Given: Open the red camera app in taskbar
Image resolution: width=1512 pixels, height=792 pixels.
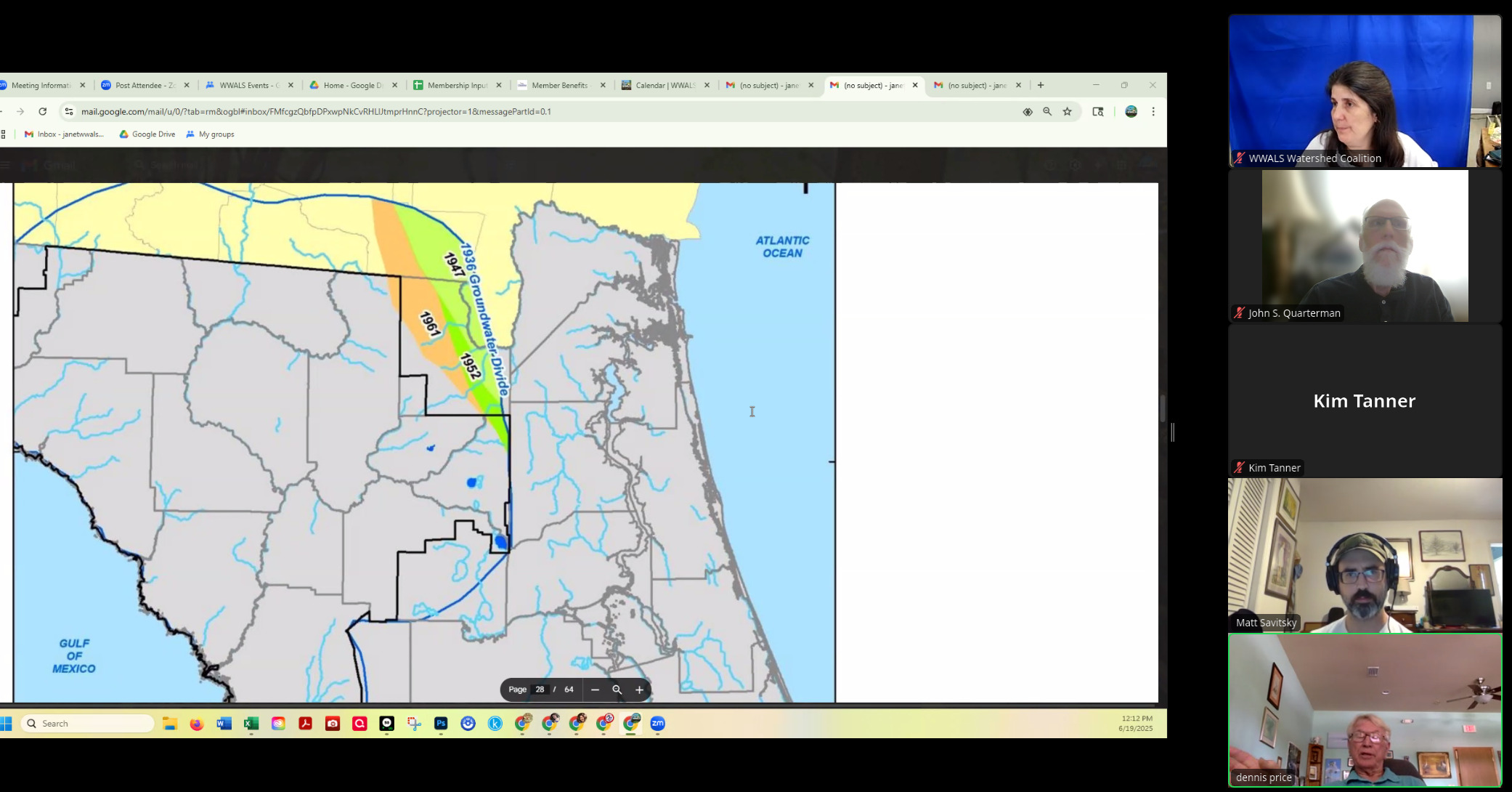Looking at the screenshot, I should [x=333, y=723].
